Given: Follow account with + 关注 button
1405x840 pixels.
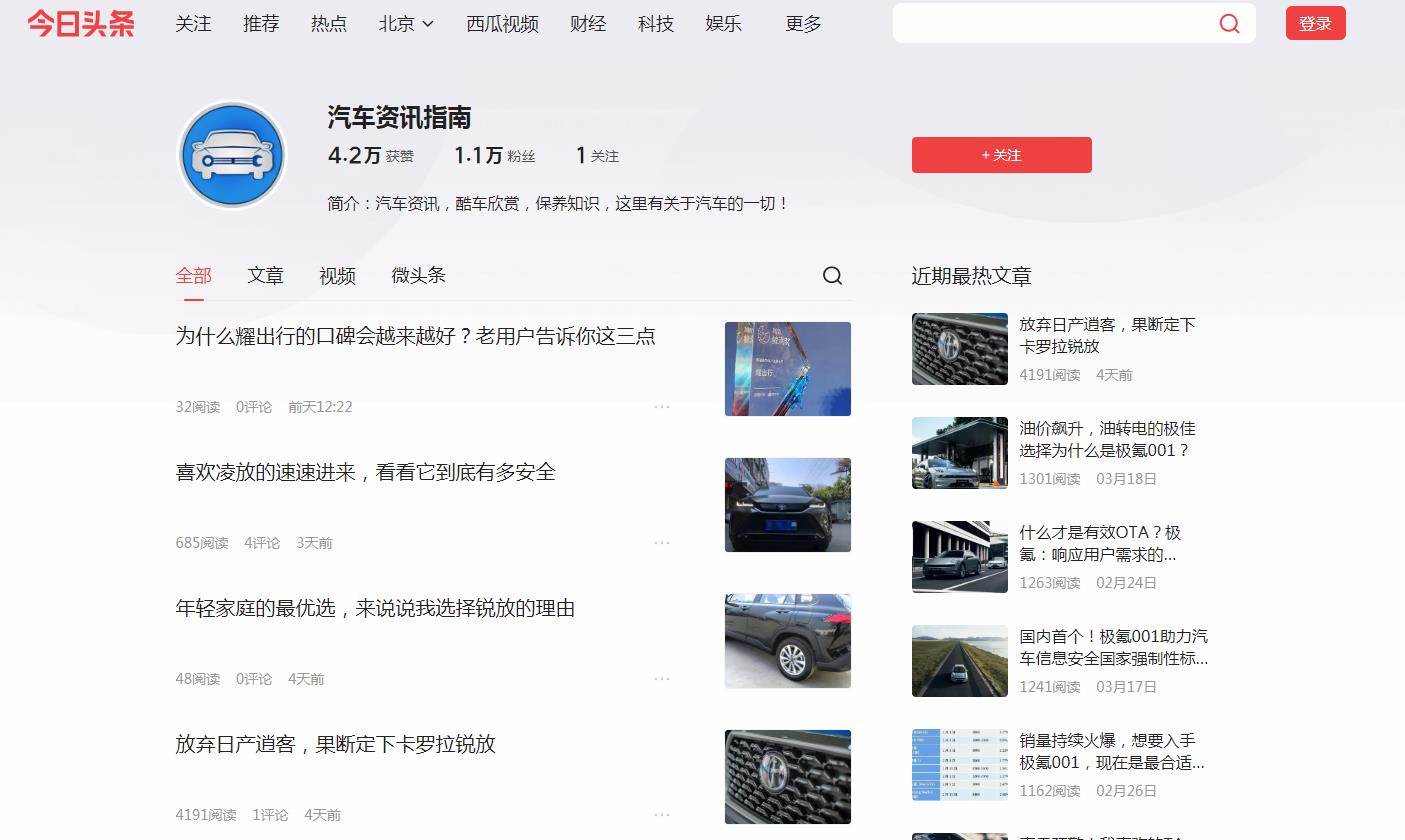Looking at the screenshot, I should click(1001, 155).
